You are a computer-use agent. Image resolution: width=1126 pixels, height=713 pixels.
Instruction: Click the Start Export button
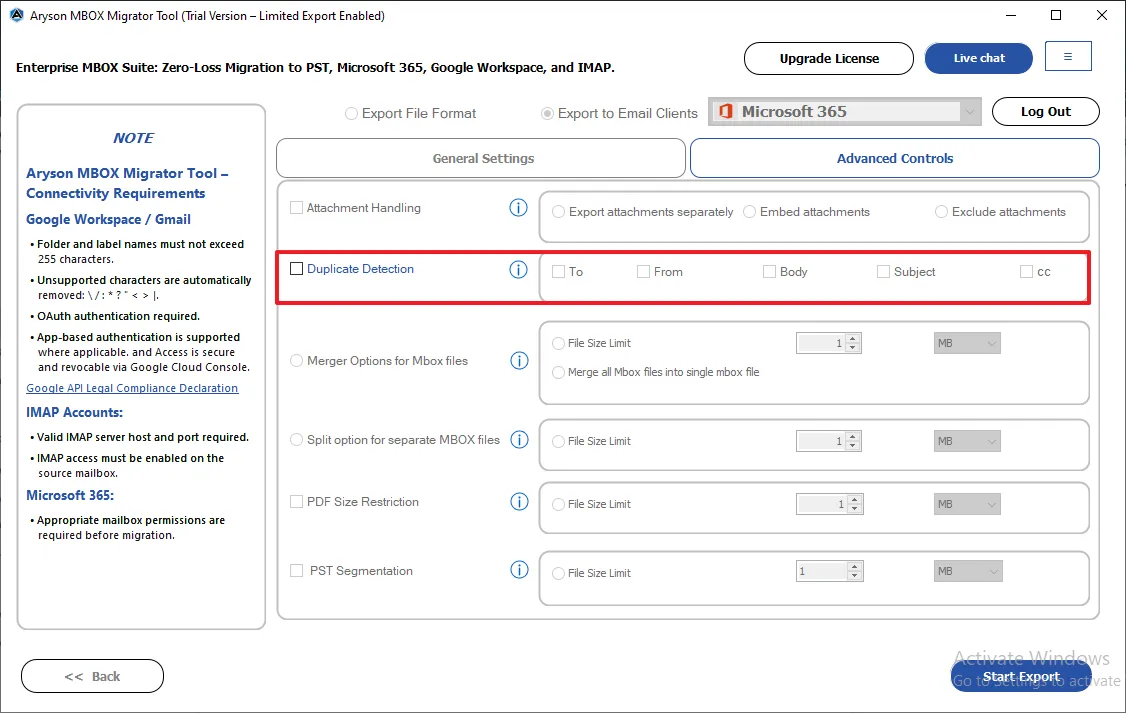pyautogui.click(x=1021, y=676)
